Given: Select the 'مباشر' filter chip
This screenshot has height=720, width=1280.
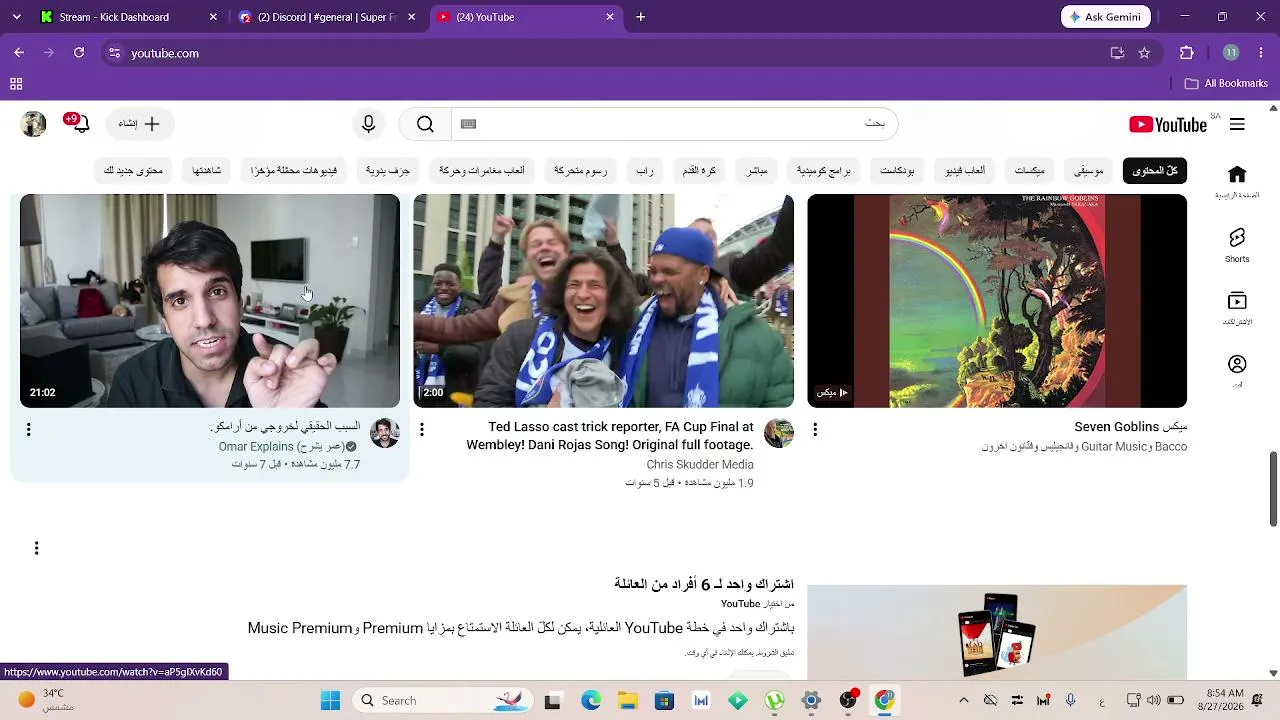Looking at the screenshot, I should [757, 170].
